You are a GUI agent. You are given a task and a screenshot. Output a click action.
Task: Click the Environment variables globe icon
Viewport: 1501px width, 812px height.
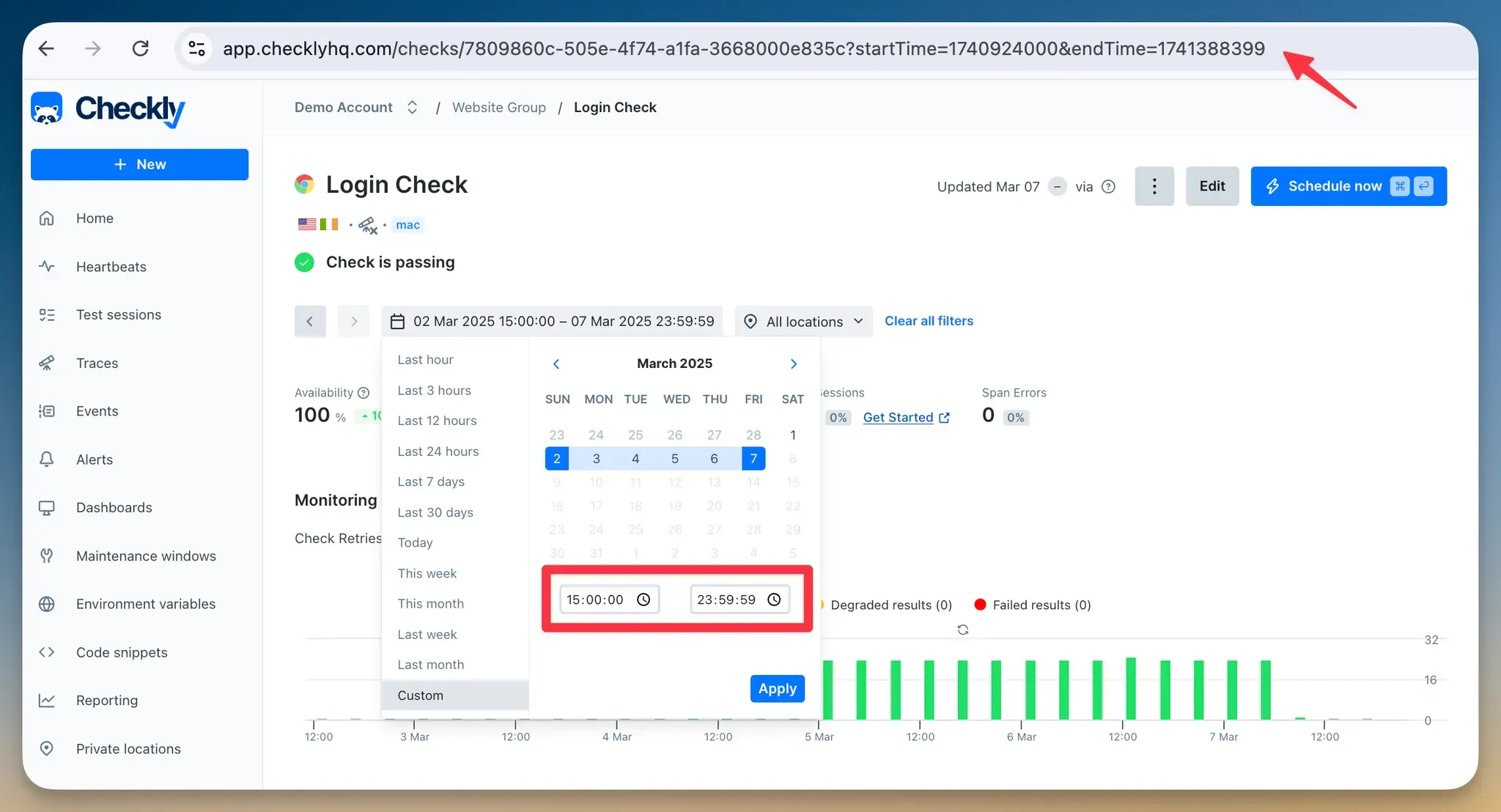pyautogui.click(x=47, y=605)
